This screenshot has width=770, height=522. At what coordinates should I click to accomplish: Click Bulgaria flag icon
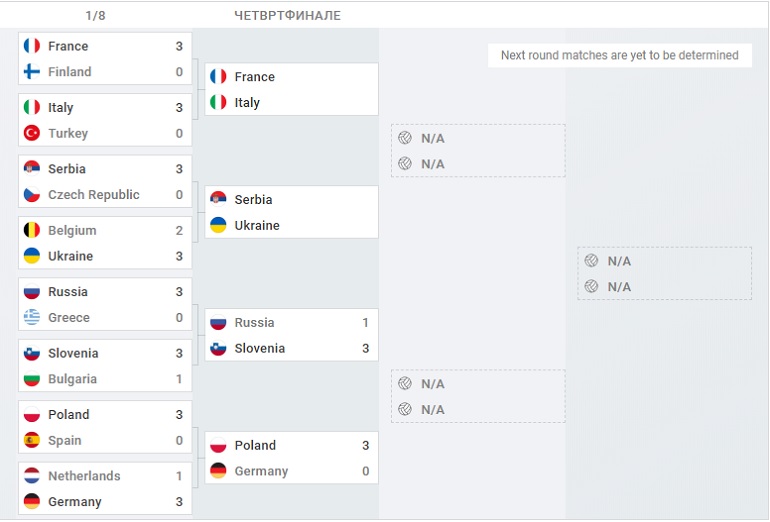tap(31, 379)
